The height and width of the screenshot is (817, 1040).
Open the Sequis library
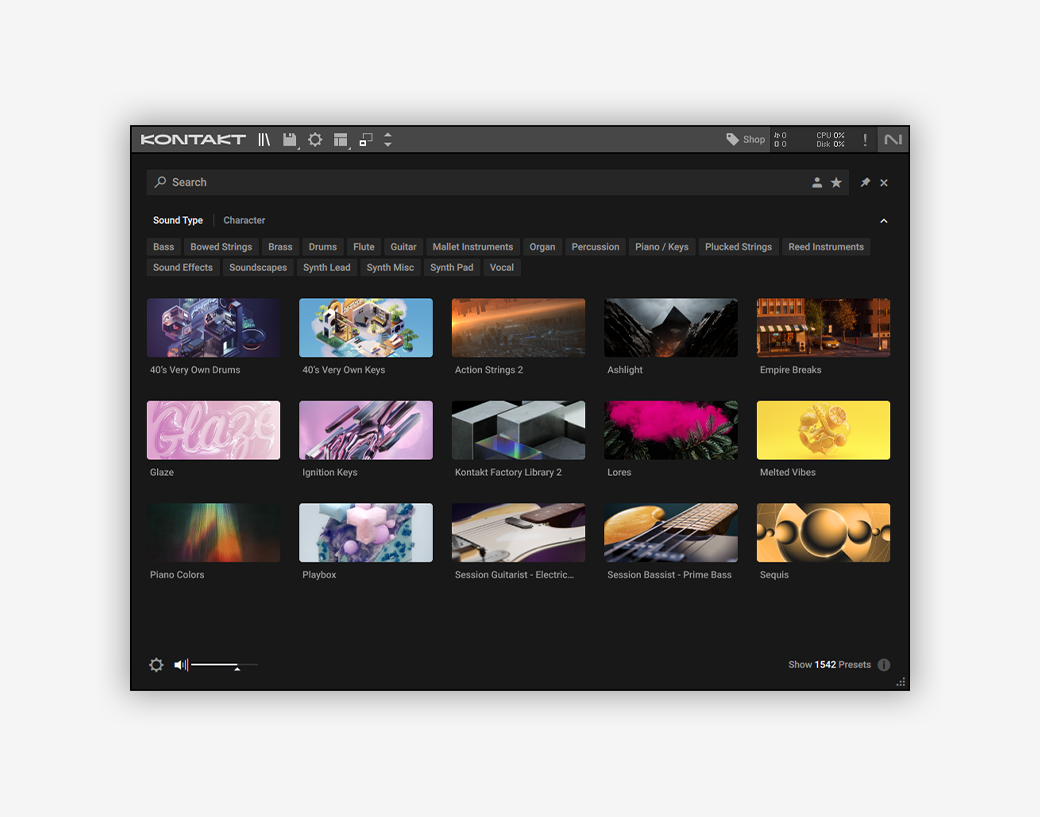click(823, 533)
